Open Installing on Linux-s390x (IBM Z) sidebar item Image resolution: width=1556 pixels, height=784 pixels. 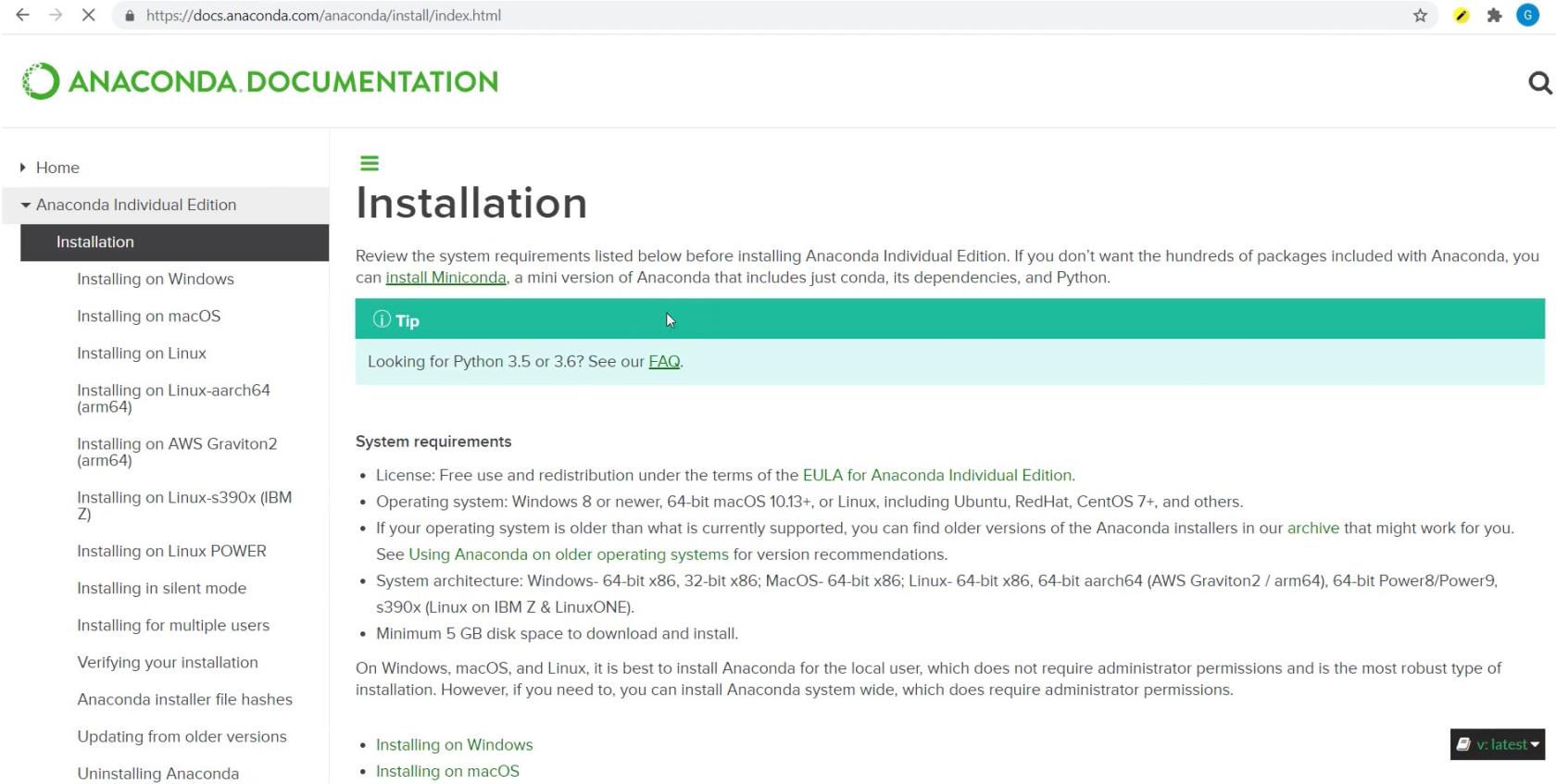[184, 505]
